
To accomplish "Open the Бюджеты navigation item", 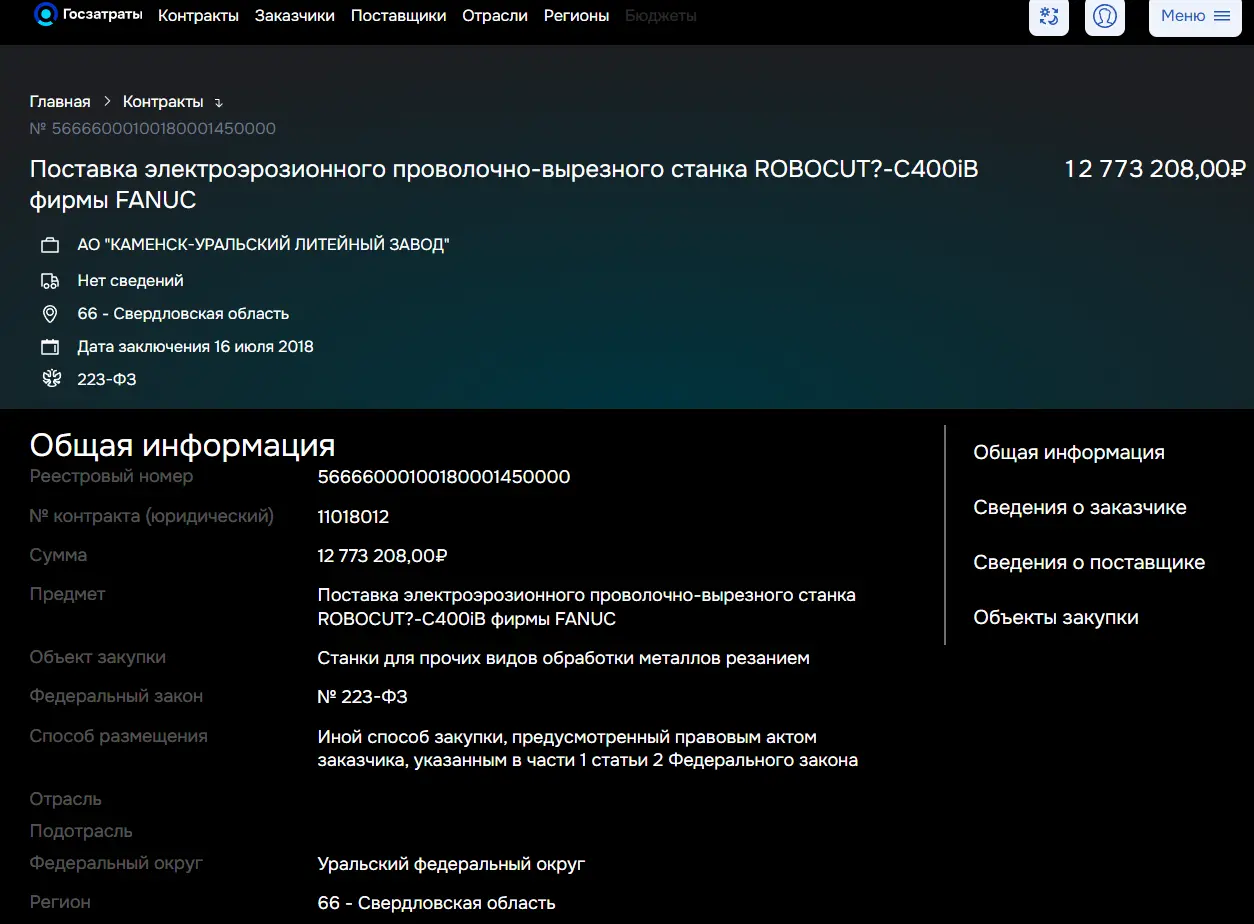I will coord(661,16).
